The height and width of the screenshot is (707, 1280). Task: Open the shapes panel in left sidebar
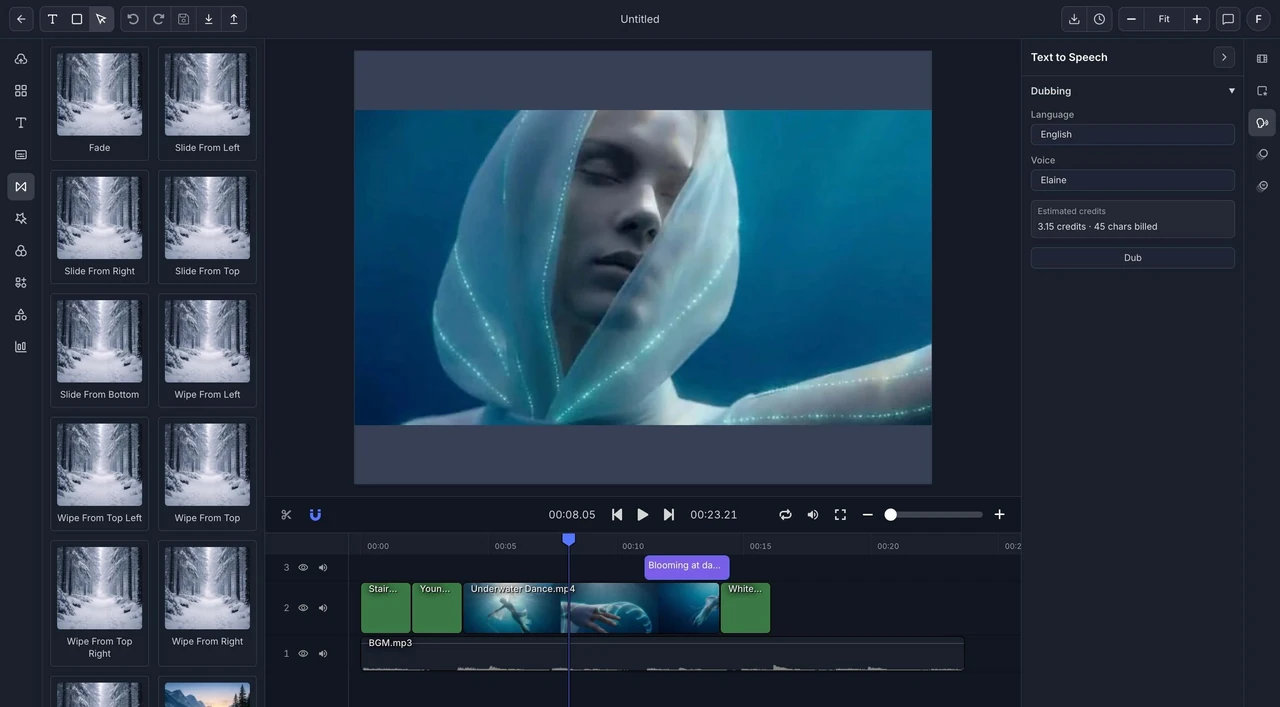point(21,315)
